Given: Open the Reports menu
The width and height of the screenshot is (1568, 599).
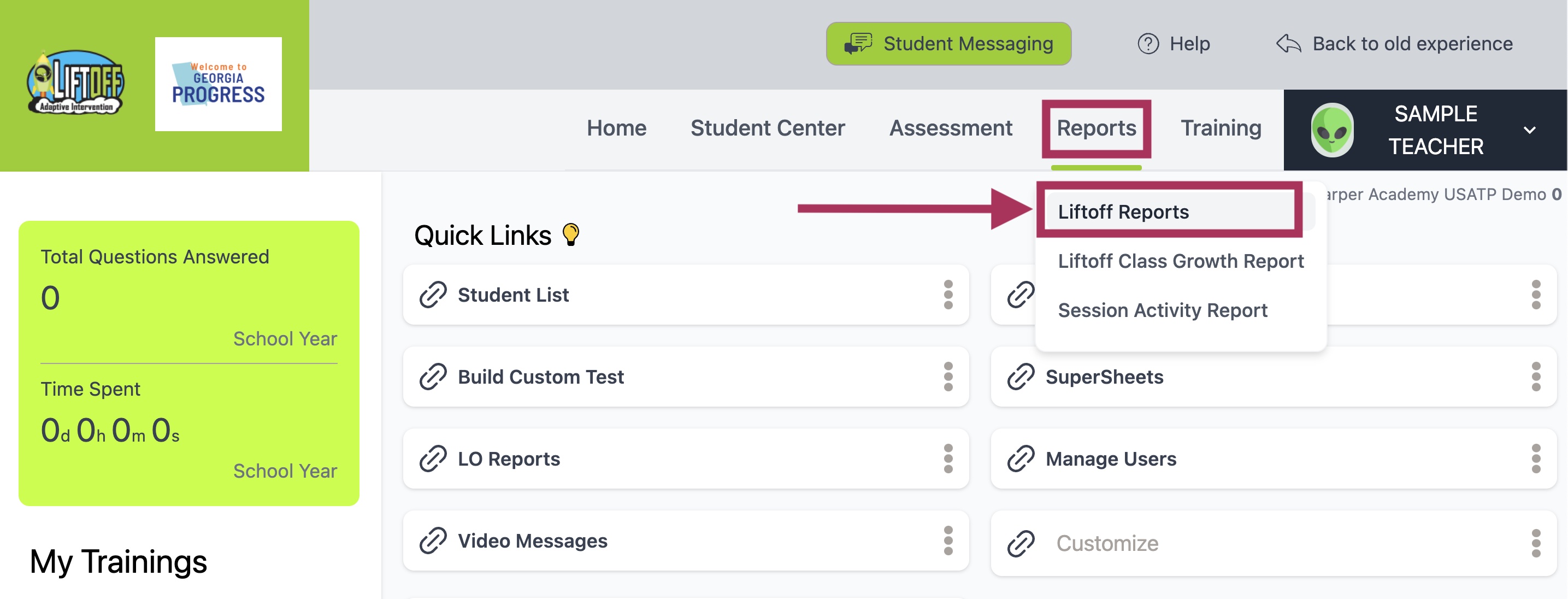Looking at the screenshot, I should [1095, 128].
